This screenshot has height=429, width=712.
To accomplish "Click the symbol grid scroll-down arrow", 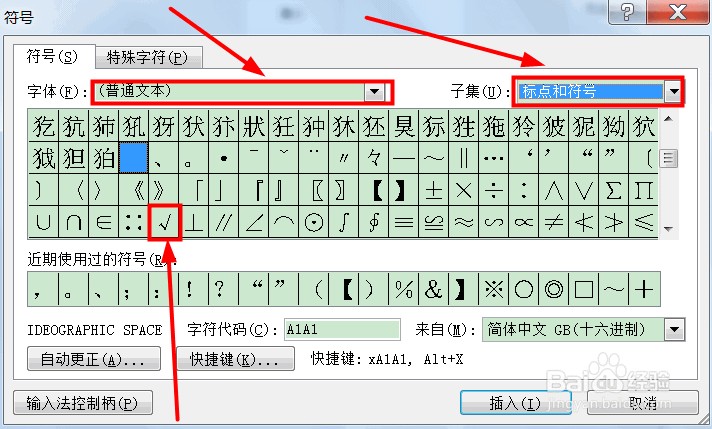I will coord(668,229).
